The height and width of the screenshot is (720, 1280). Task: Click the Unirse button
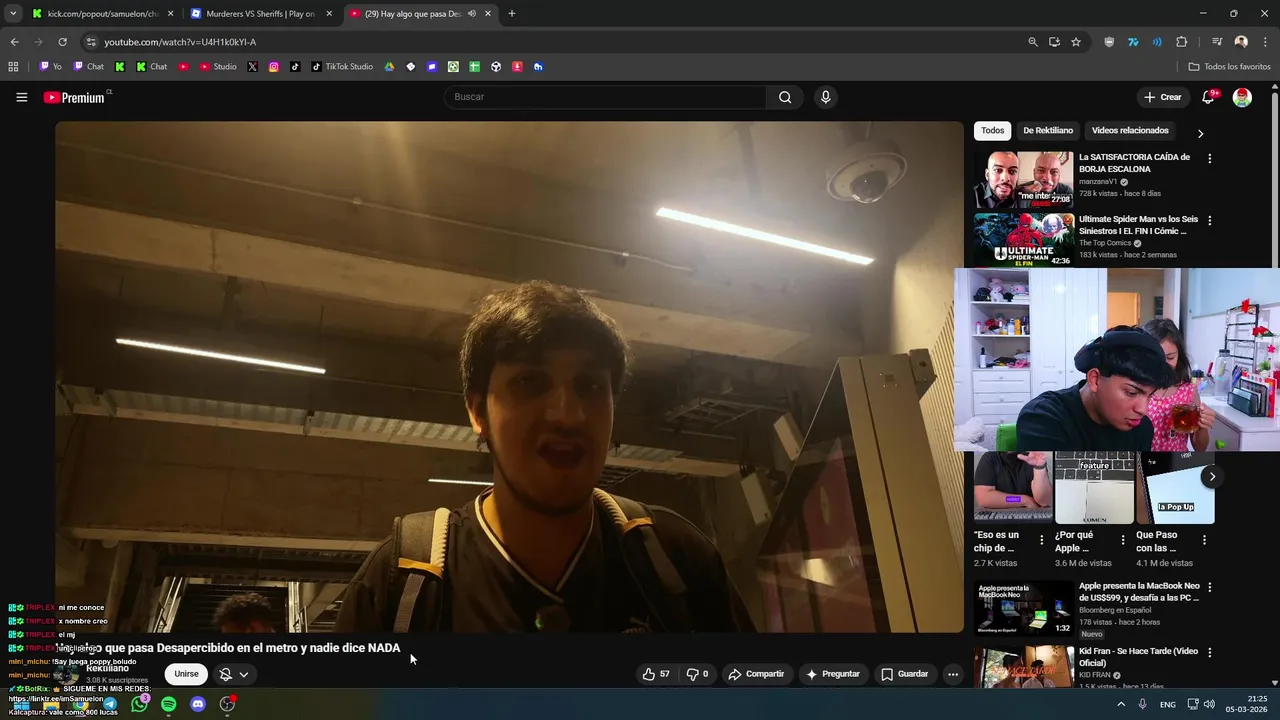tap(186, 674)
